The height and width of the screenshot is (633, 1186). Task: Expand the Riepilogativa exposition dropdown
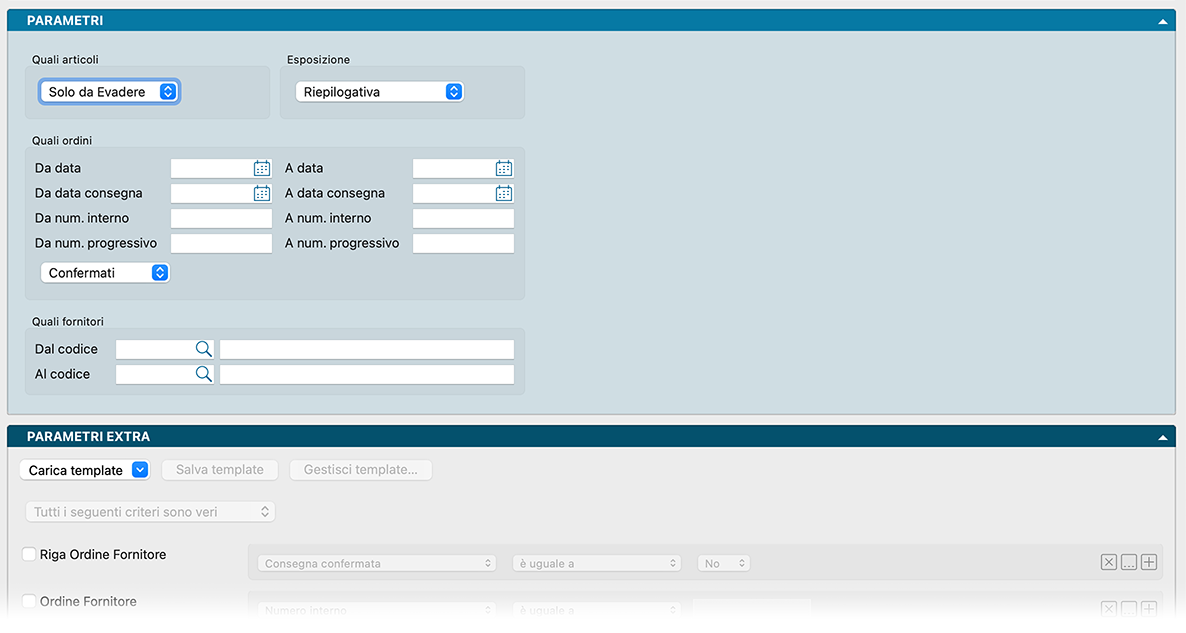click(379, 92)
